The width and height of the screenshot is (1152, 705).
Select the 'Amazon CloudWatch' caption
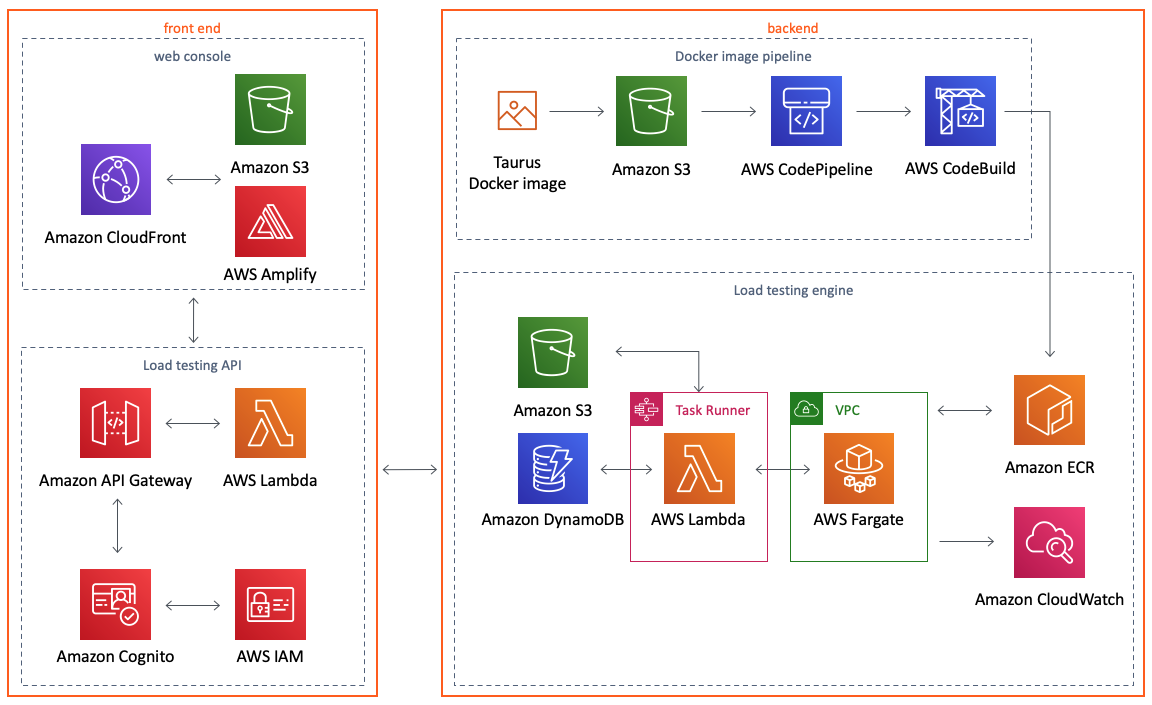1049,599
